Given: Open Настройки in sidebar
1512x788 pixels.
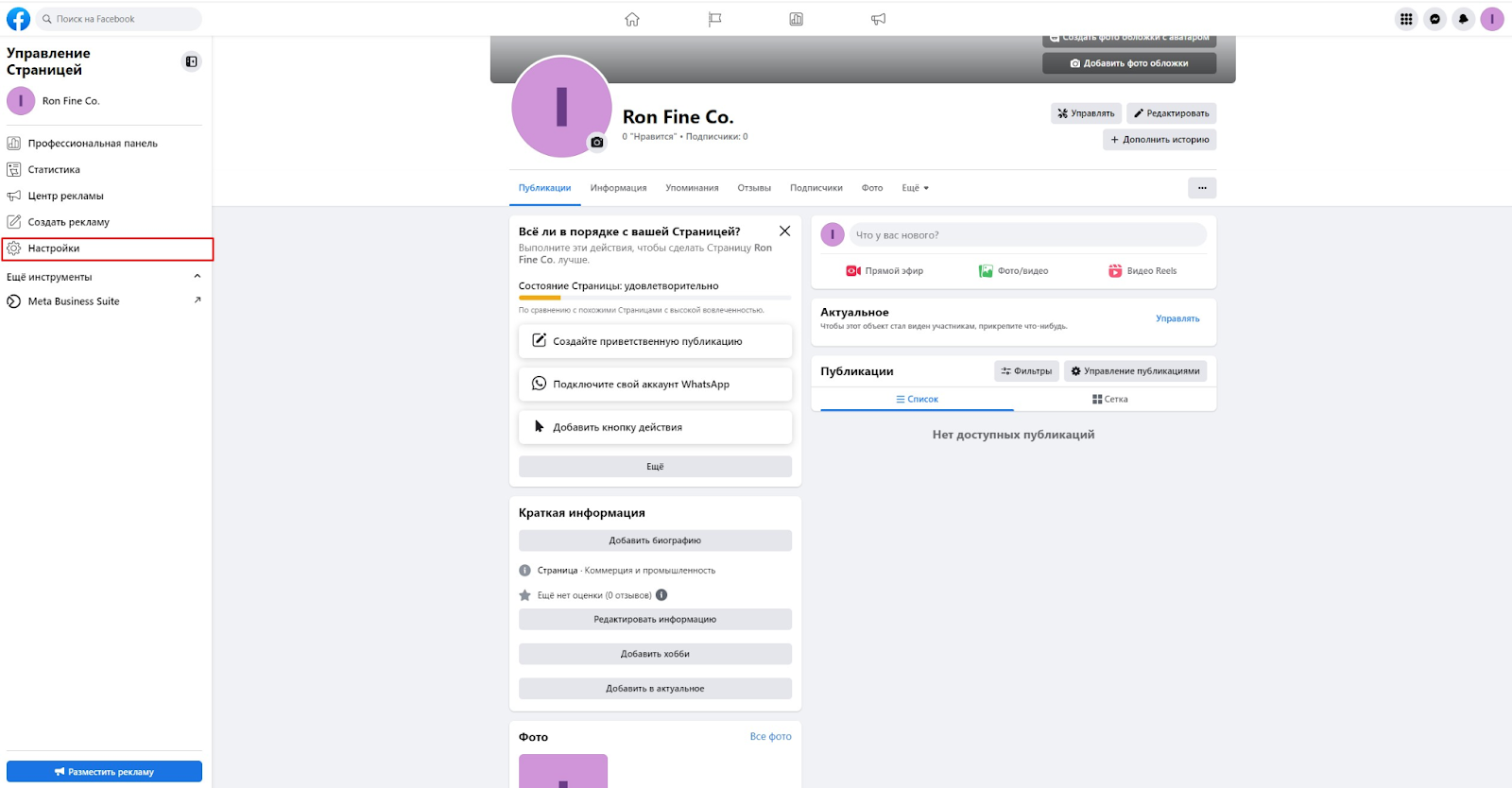Looking at the screenshot, I should point(108,248).
